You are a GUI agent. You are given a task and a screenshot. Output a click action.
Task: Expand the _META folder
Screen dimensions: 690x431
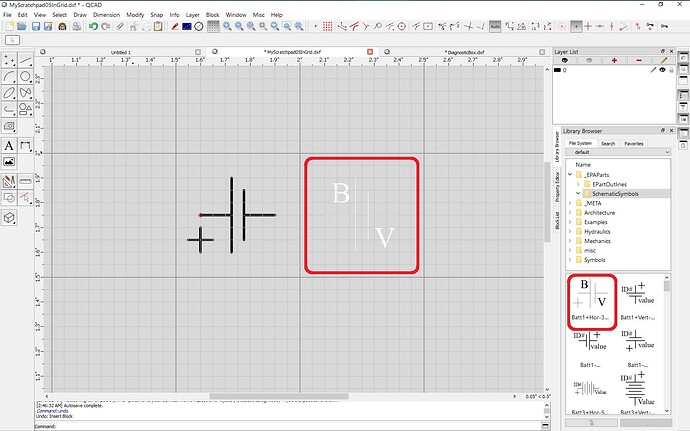(x=570, y=203)
